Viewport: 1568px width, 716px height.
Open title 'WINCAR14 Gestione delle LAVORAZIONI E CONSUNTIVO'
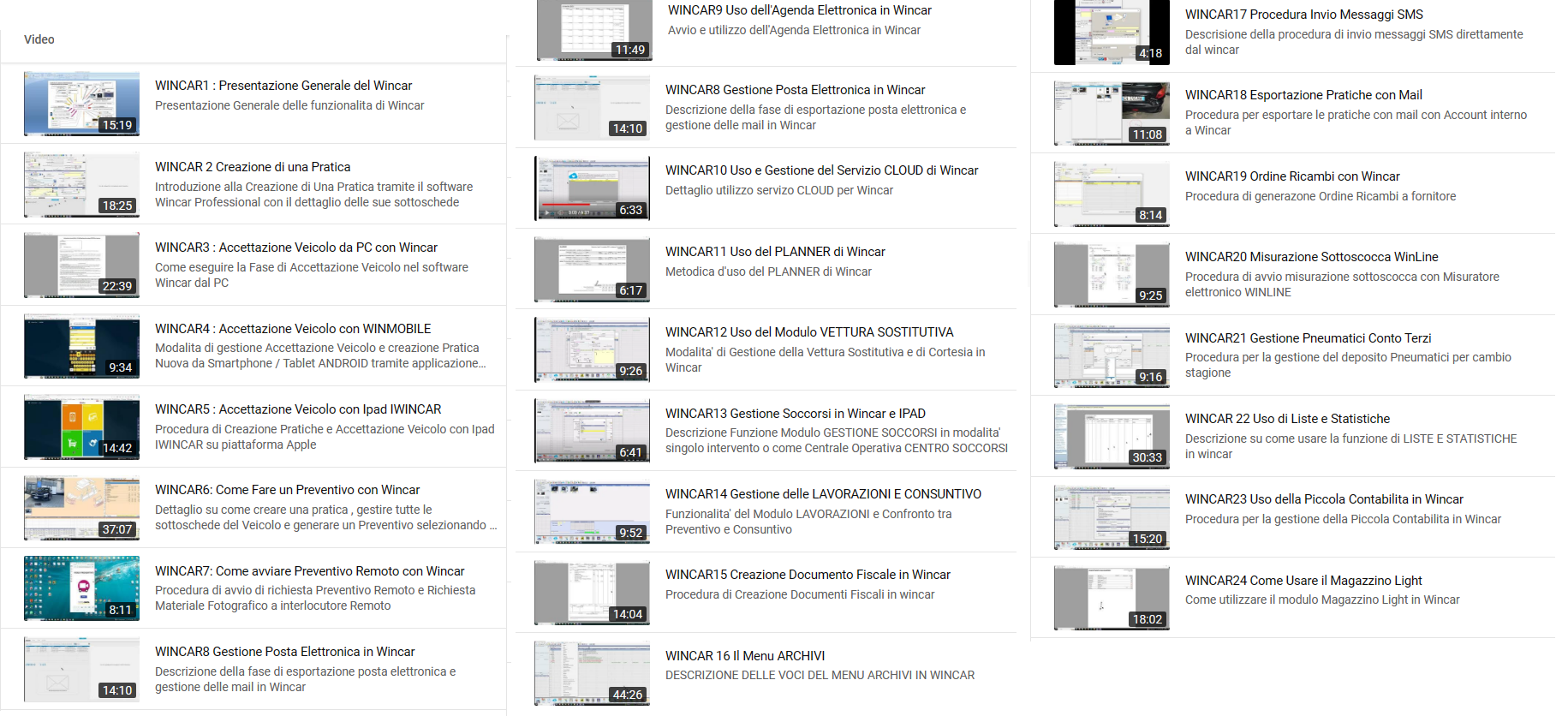824,494
